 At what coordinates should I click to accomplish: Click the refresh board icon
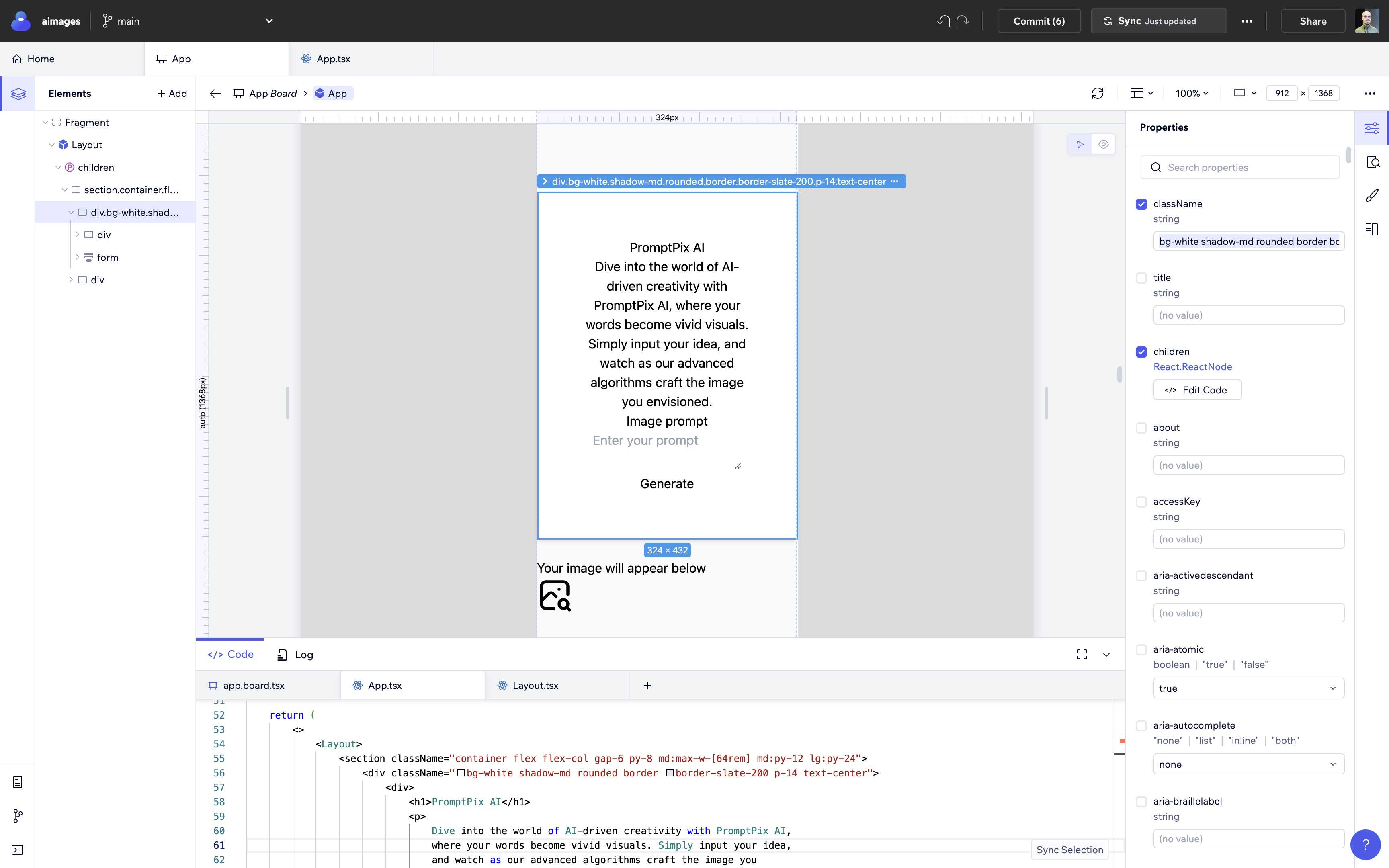[x=1097, y=93]
